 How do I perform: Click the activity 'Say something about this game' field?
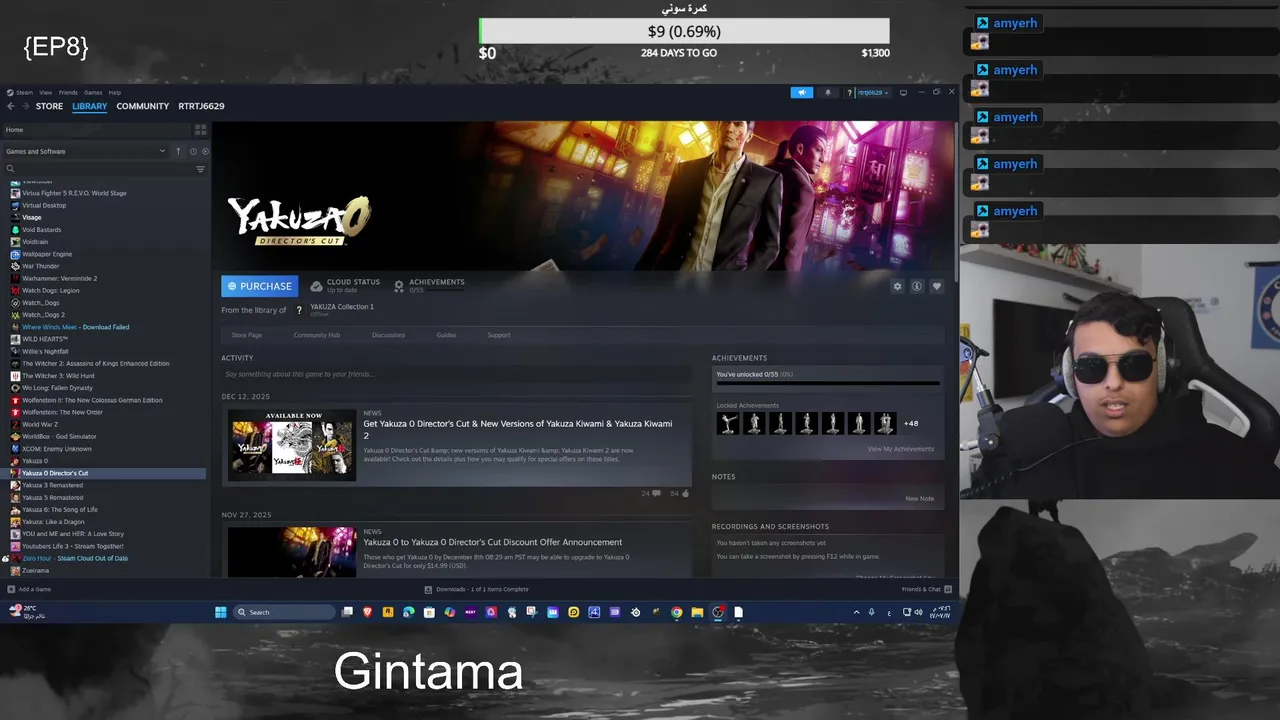point(456,374)
